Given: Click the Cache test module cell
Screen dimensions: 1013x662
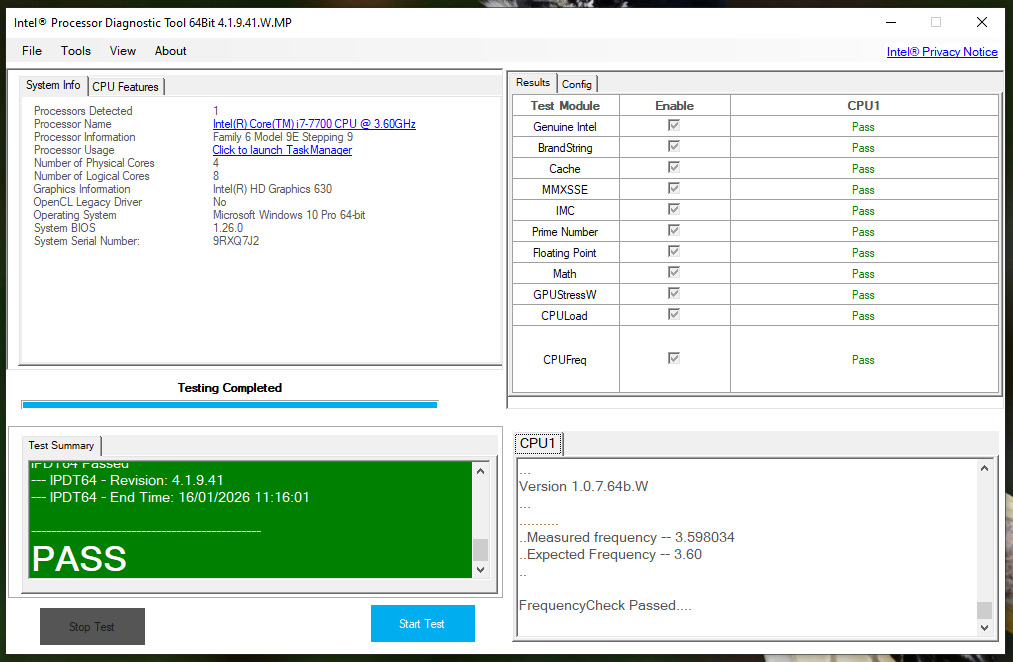Looking at the screenshot, I should click(565, 169).
